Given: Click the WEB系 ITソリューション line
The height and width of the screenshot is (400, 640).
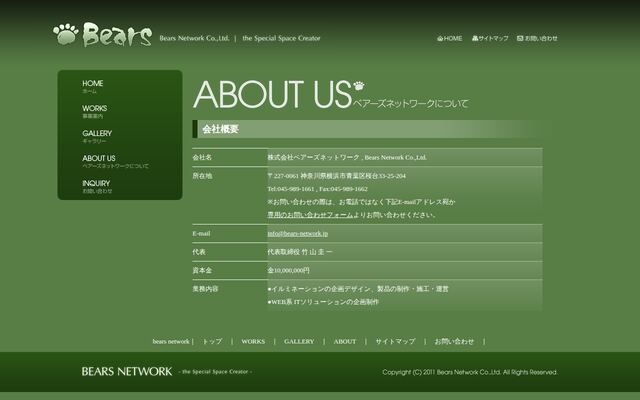Looking at the screenshot, I should click(323, 302).
